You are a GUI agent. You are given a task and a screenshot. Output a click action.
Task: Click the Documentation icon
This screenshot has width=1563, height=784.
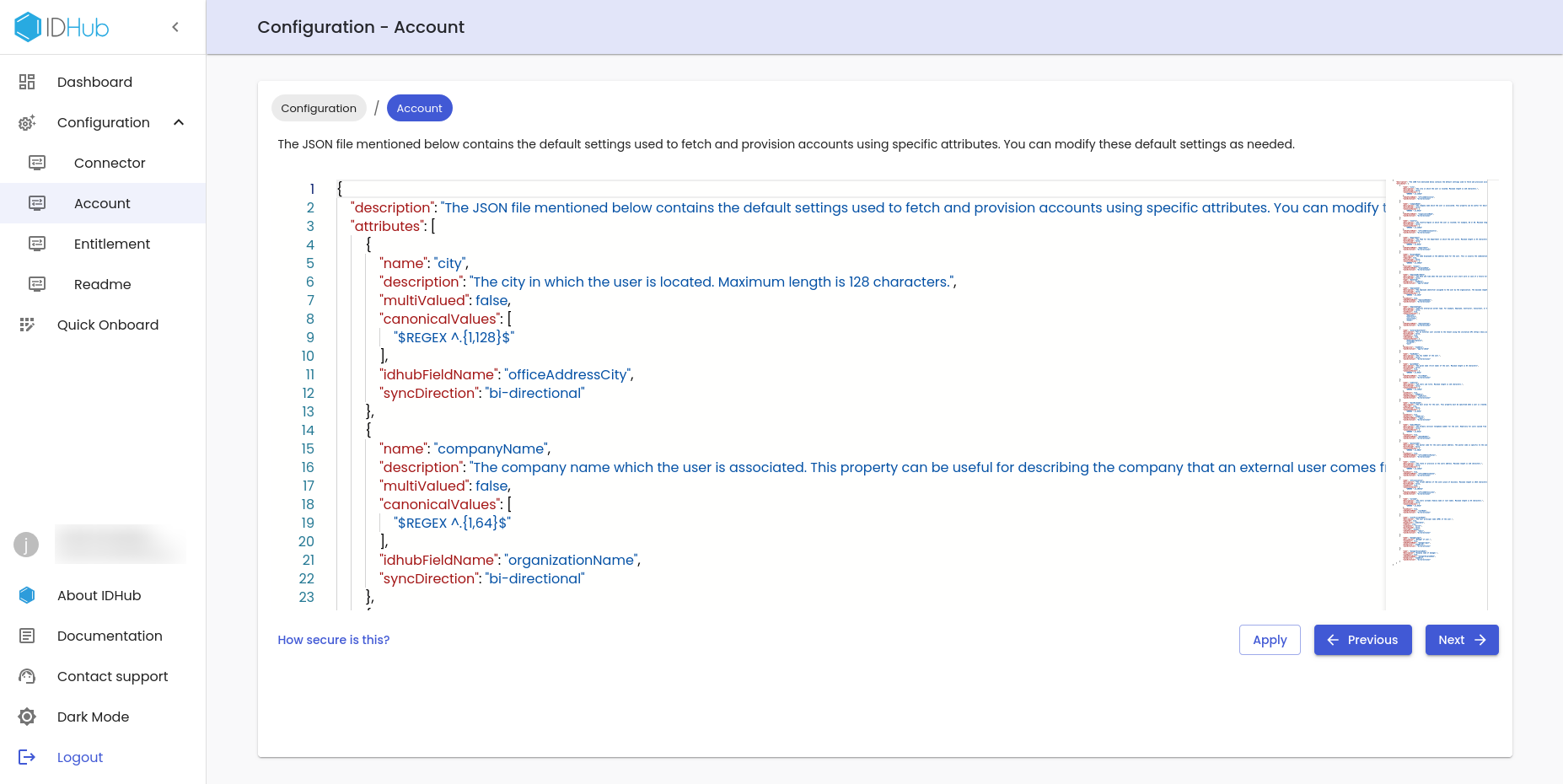(27, 636)
